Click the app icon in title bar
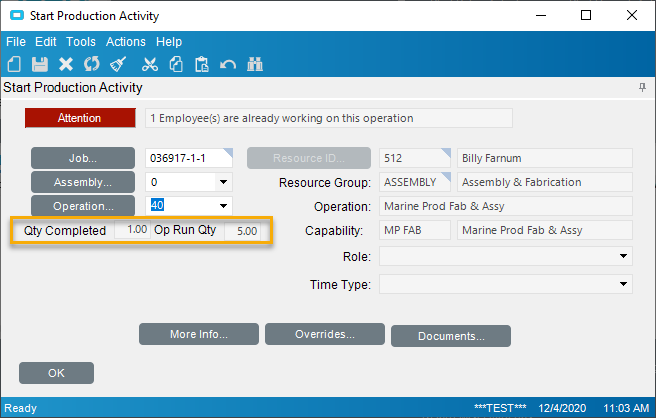Viewport: 656px width, 418px height. click(17, 15)
